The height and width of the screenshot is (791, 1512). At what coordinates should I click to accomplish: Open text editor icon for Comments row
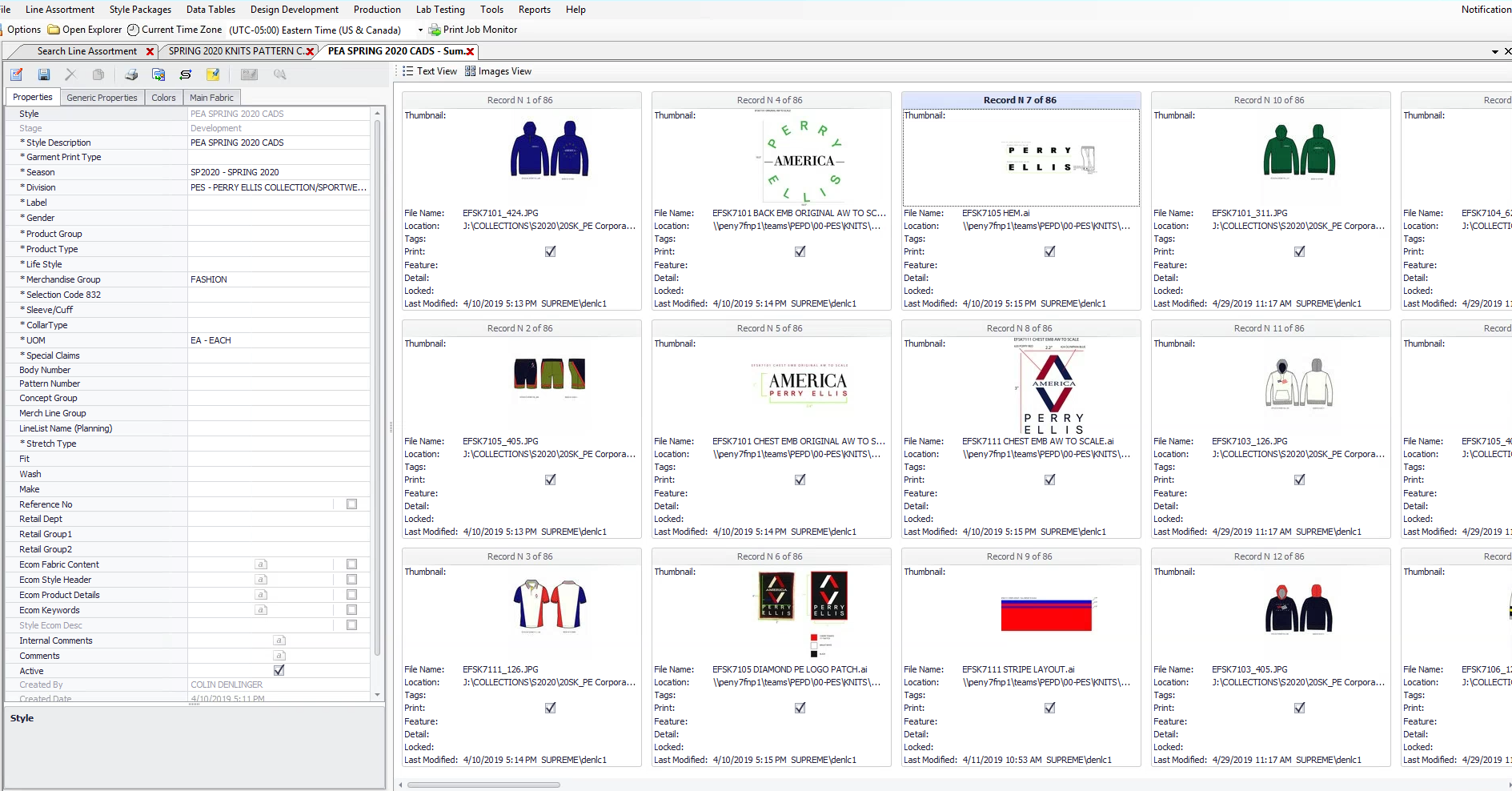click(x=279, y=656)
